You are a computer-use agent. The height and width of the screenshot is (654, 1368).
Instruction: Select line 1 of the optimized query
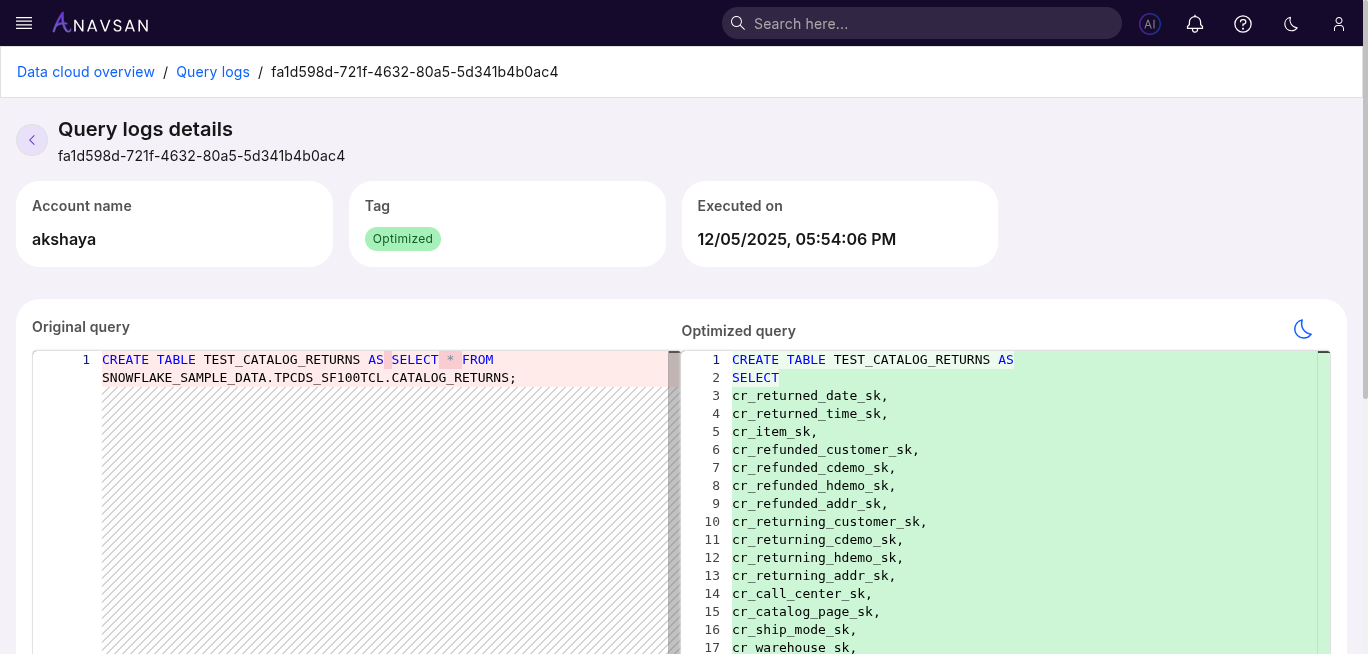pos(870,359)
